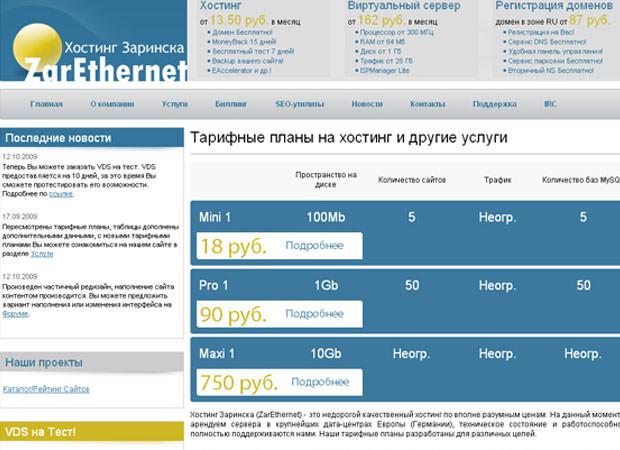Image resolution: width=620 pixels, height=450 pixels.
Task: Click the Пространство на диске column header
Action: click(x=326, y=180)
